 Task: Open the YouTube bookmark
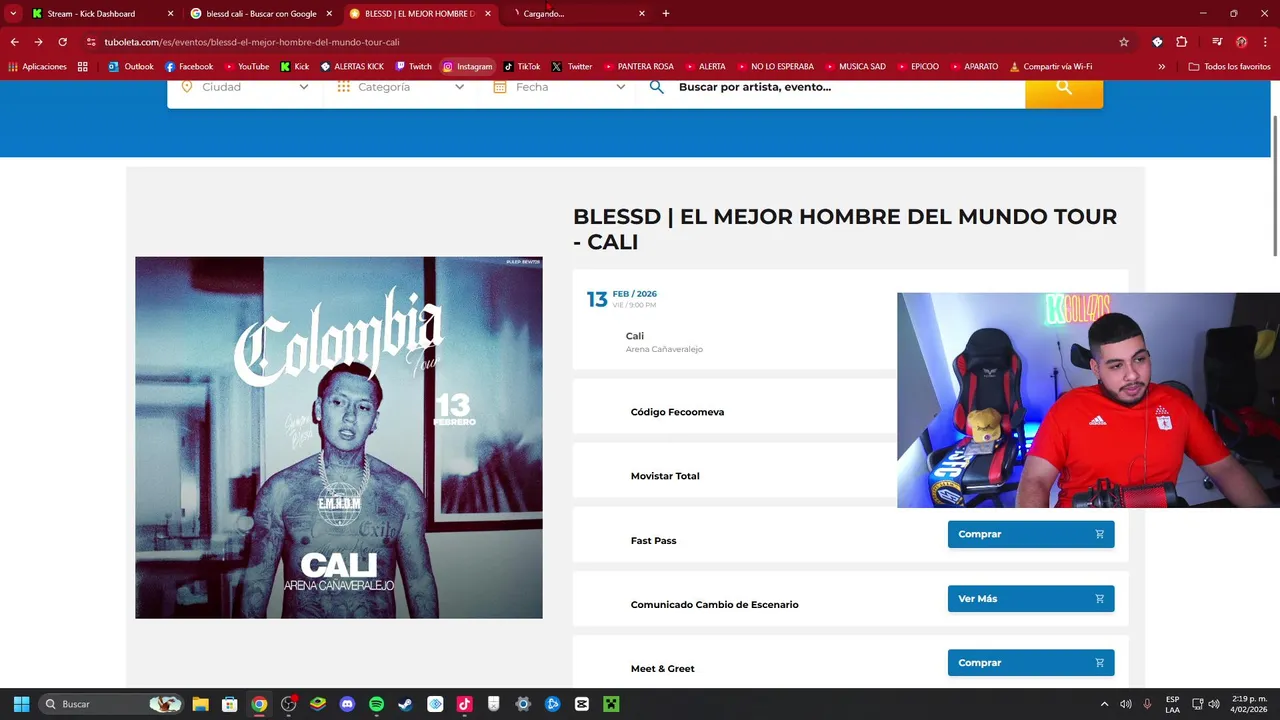point(246,67)
